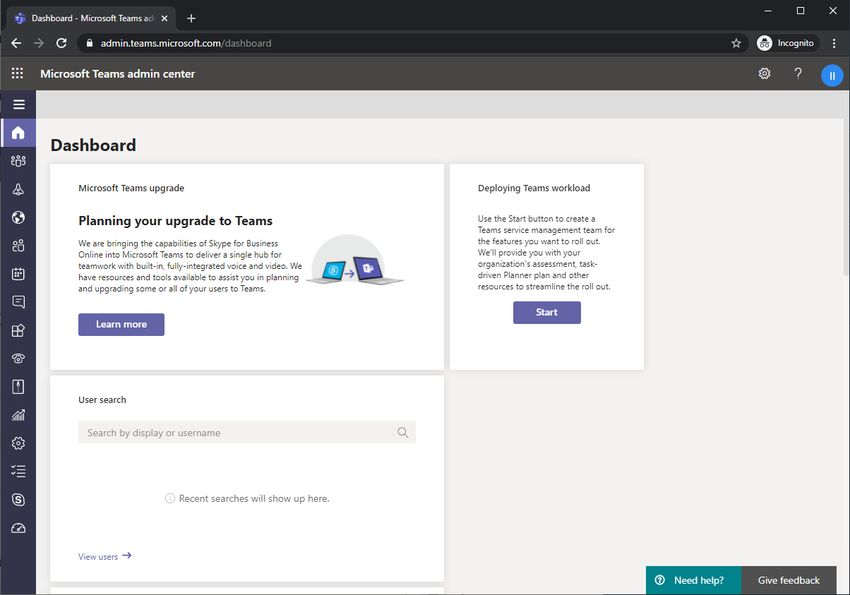850x595 pixels.
Task: Reload the page with the refresh icon
Action: pyautogui.click(x=61, y=43)
